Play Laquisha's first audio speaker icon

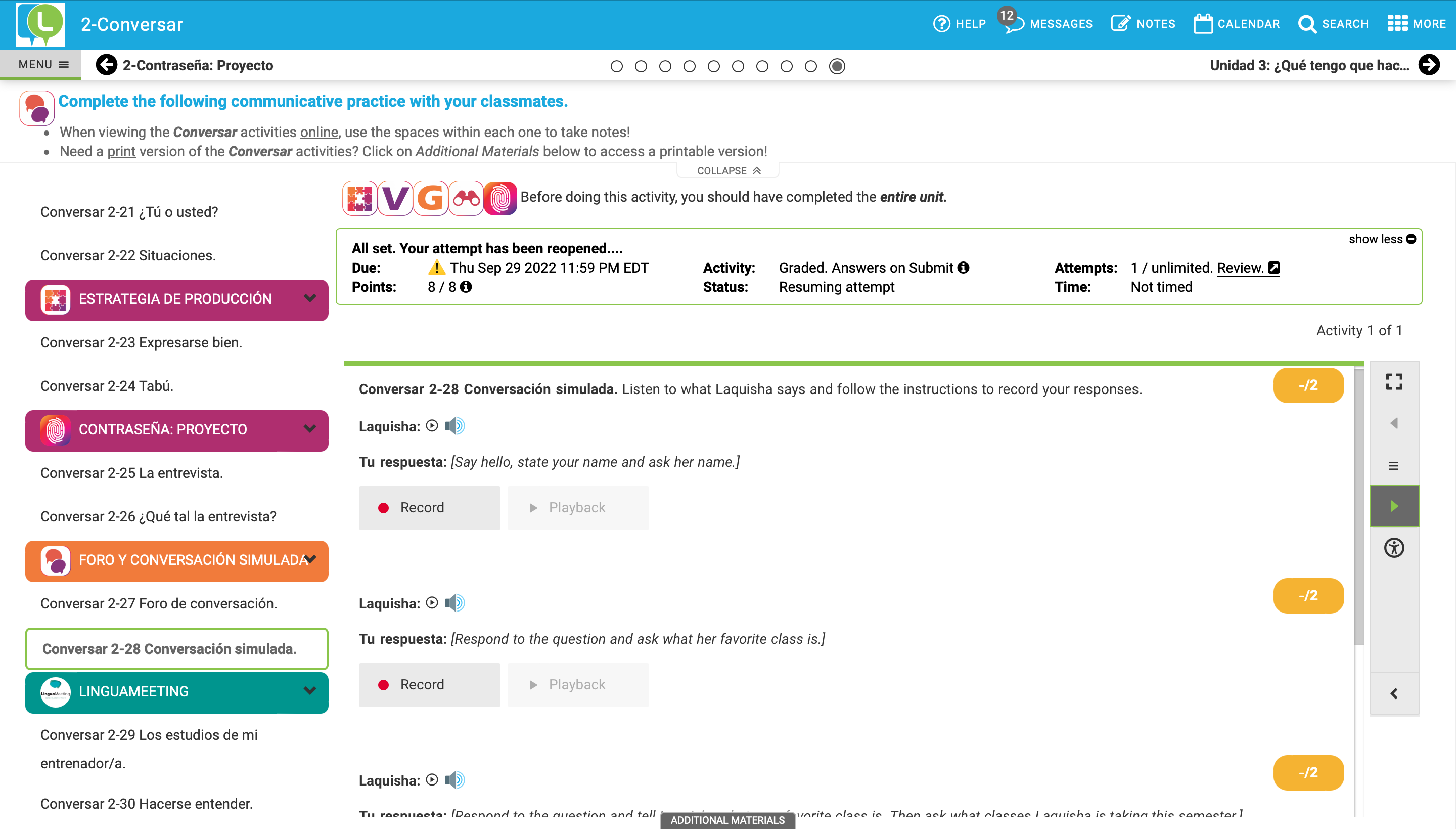pos(454,426)
